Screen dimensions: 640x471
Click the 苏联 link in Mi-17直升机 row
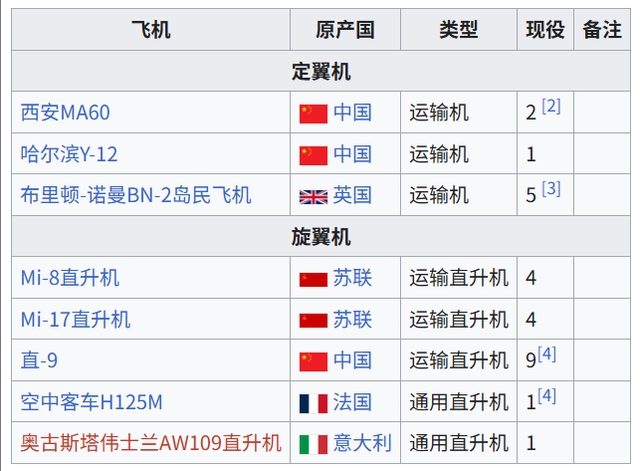click(353, 319)
